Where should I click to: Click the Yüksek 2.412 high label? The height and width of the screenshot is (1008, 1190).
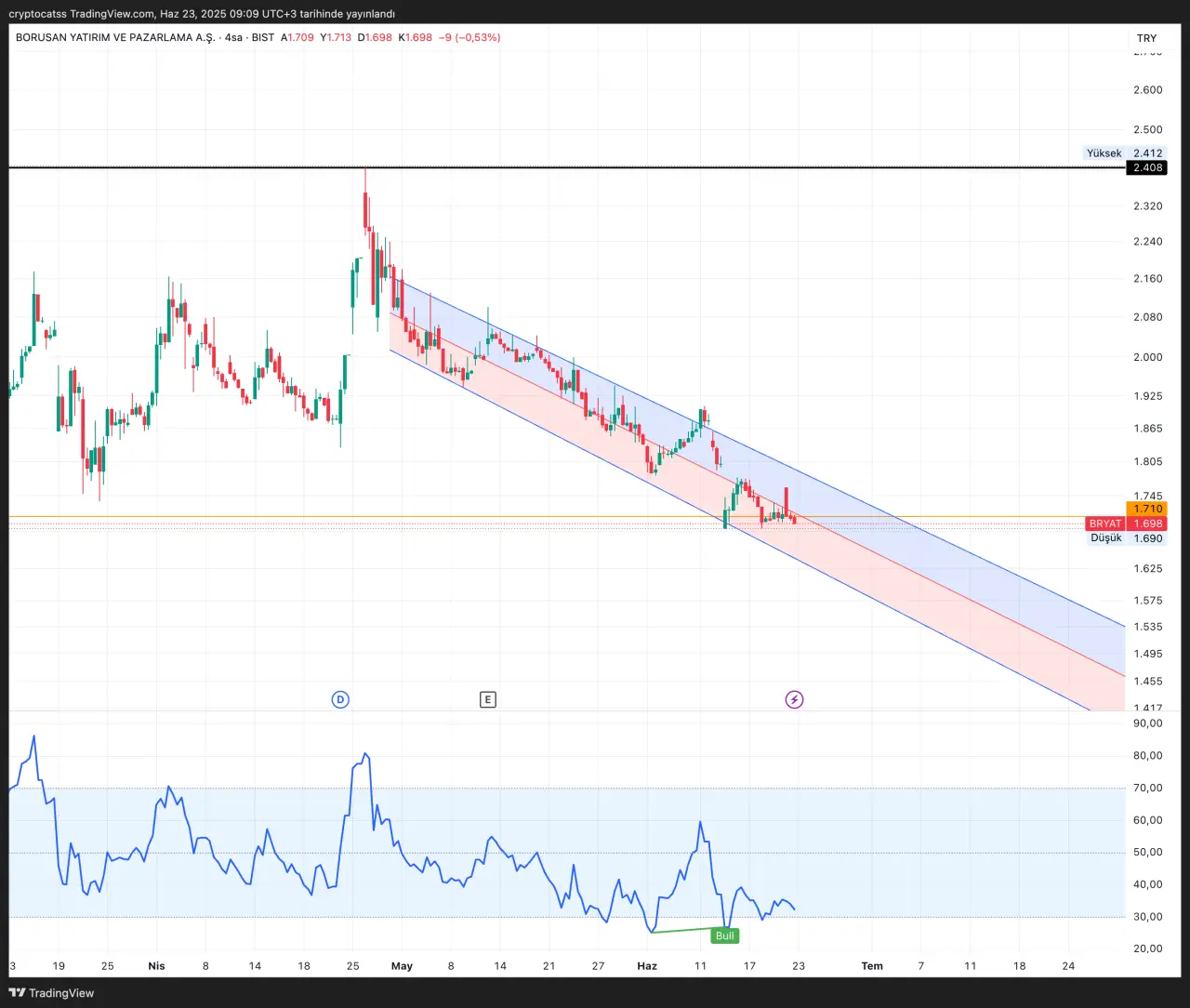tap(1124, 153)
